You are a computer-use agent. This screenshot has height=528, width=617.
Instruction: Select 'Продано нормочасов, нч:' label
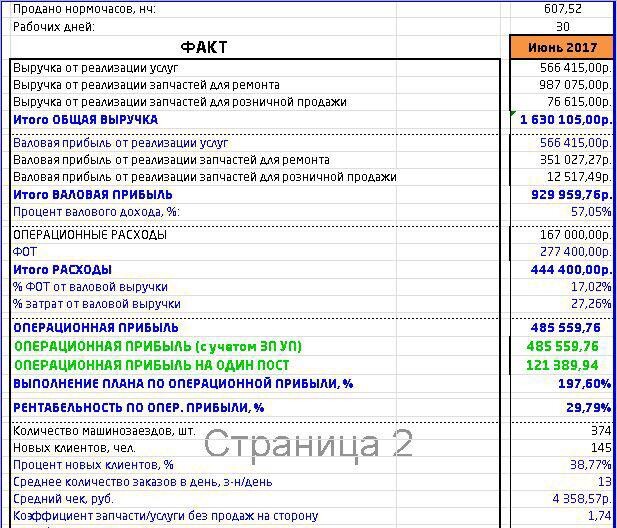84,9
